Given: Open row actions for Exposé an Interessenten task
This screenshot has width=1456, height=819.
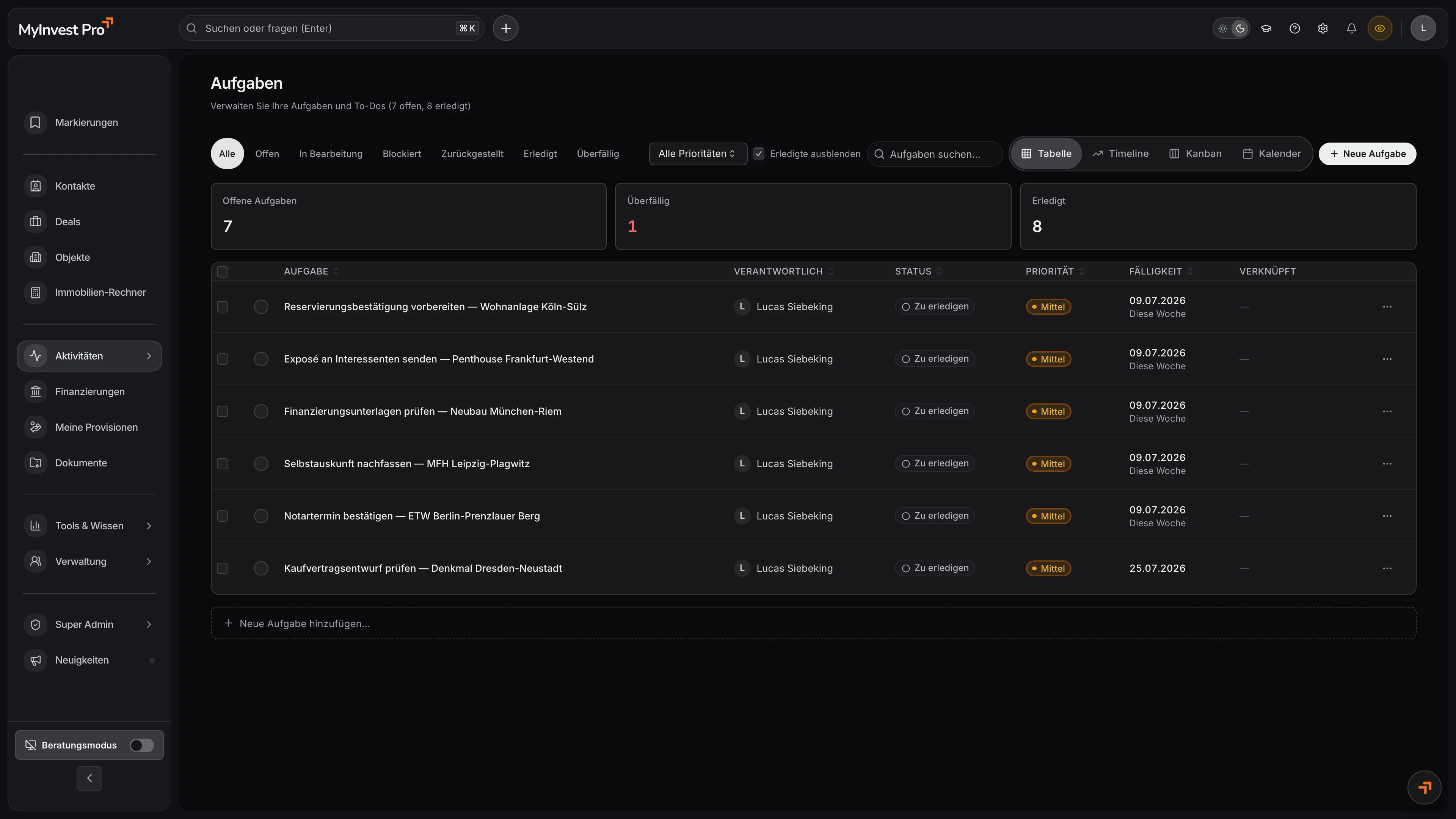Looking at the screenshot, I should [1387, 359].
